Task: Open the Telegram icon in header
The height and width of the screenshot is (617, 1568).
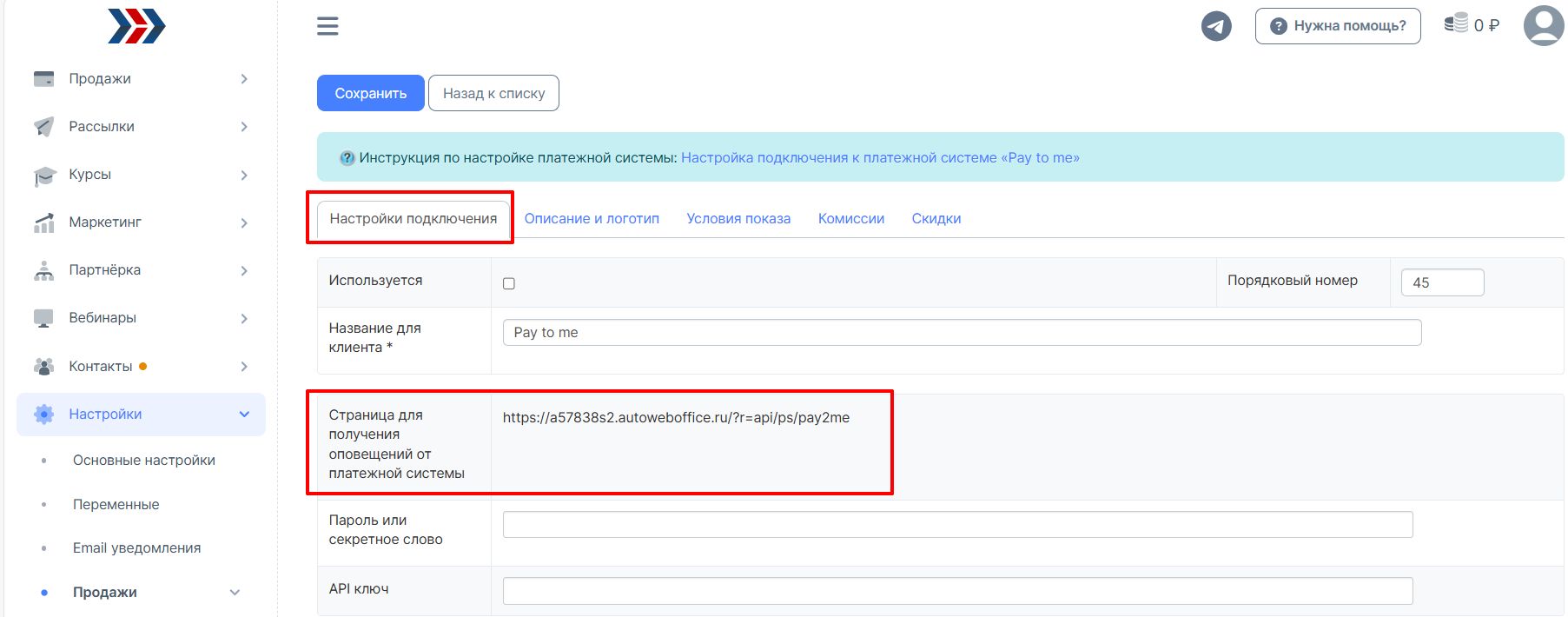Action: pyautogui.click(x=1216, y=26)
